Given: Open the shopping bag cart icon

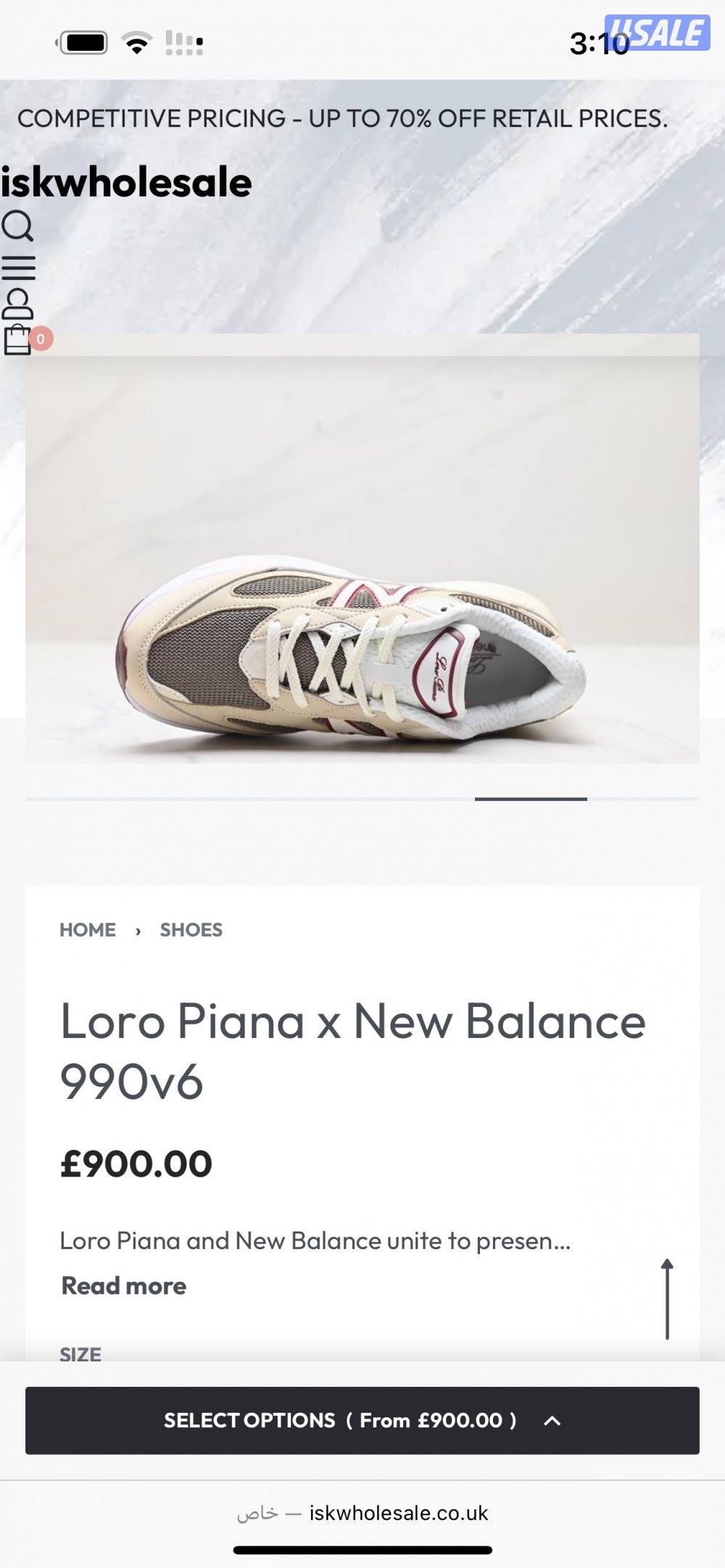Looking at the screenshot, I should (x=18, y=340).
